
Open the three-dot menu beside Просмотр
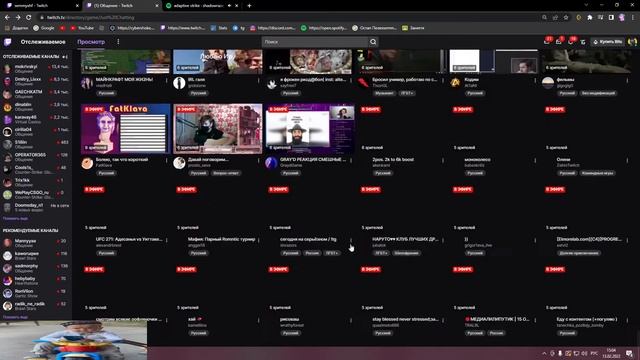pos(118,42)
